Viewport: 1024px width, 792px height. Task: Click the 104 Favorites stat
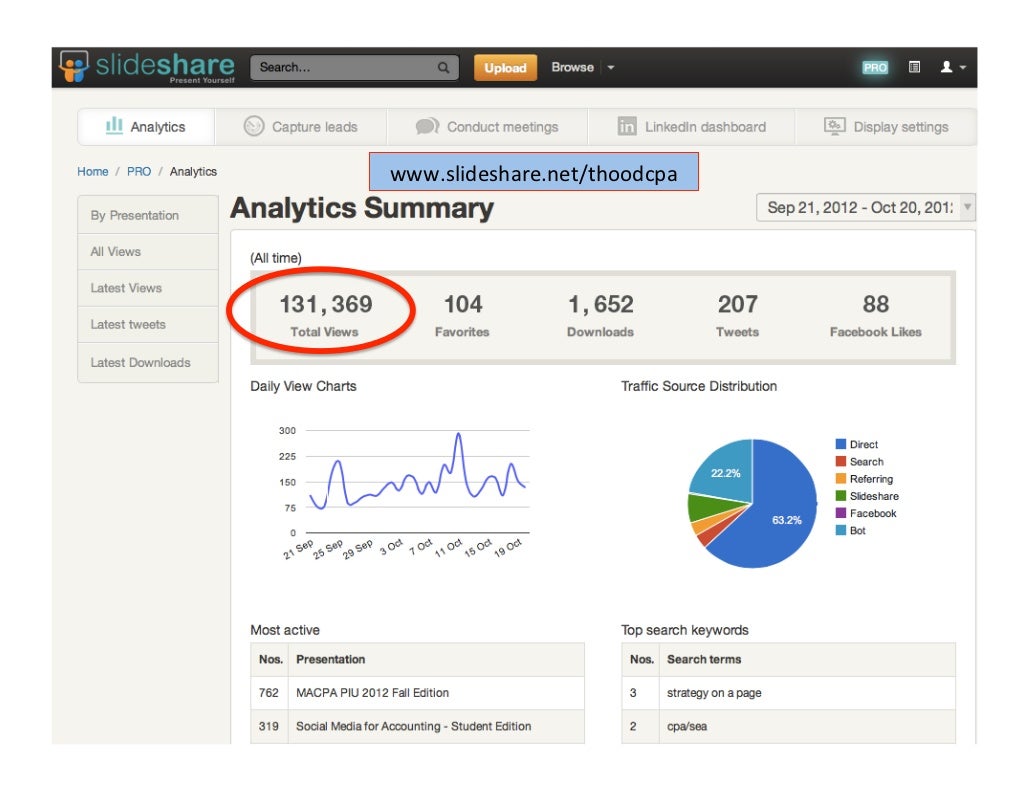tap(462, 315)
